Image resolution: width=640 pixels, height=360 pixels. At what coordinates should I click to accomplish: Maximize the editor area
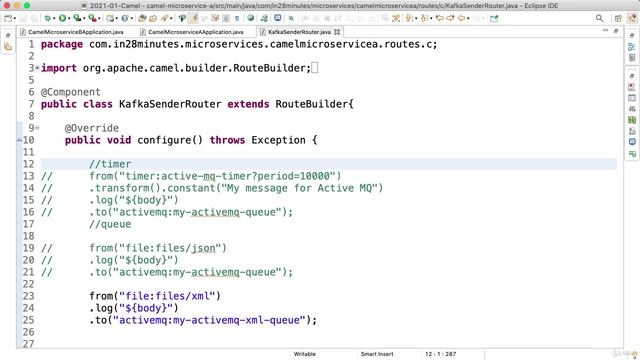pos(616,31)
